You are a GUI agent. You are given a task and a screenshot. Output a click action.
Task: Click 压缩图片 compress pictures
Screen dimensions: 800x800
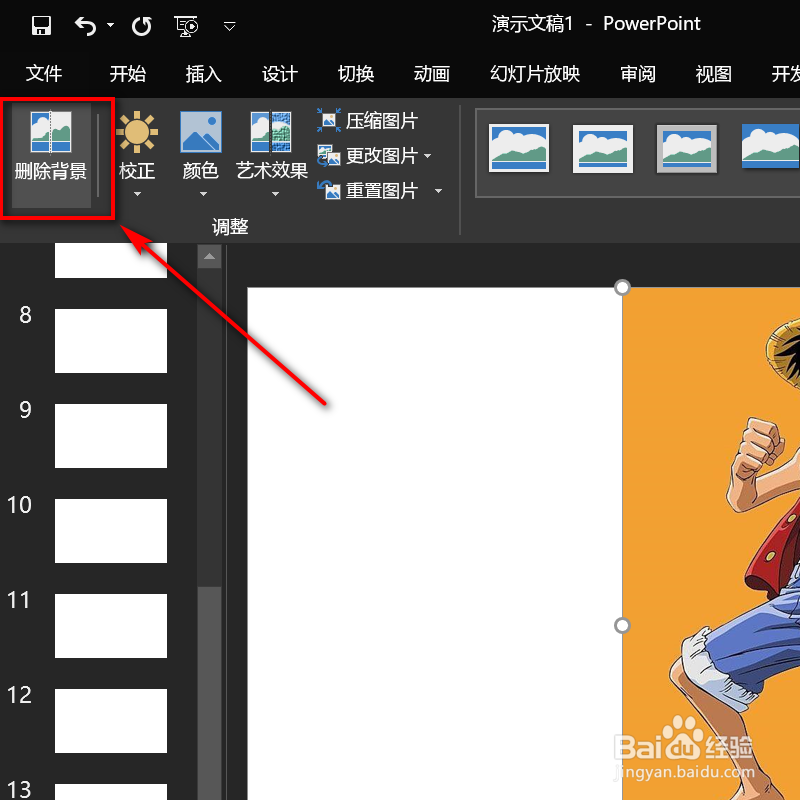tap(367, 121)
